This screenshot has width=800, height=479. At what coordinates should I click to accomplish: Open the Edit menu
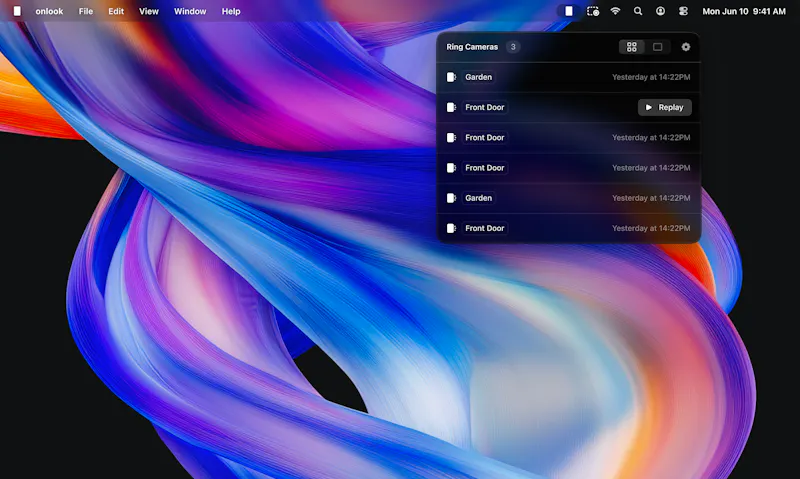(x=116, y=11)
